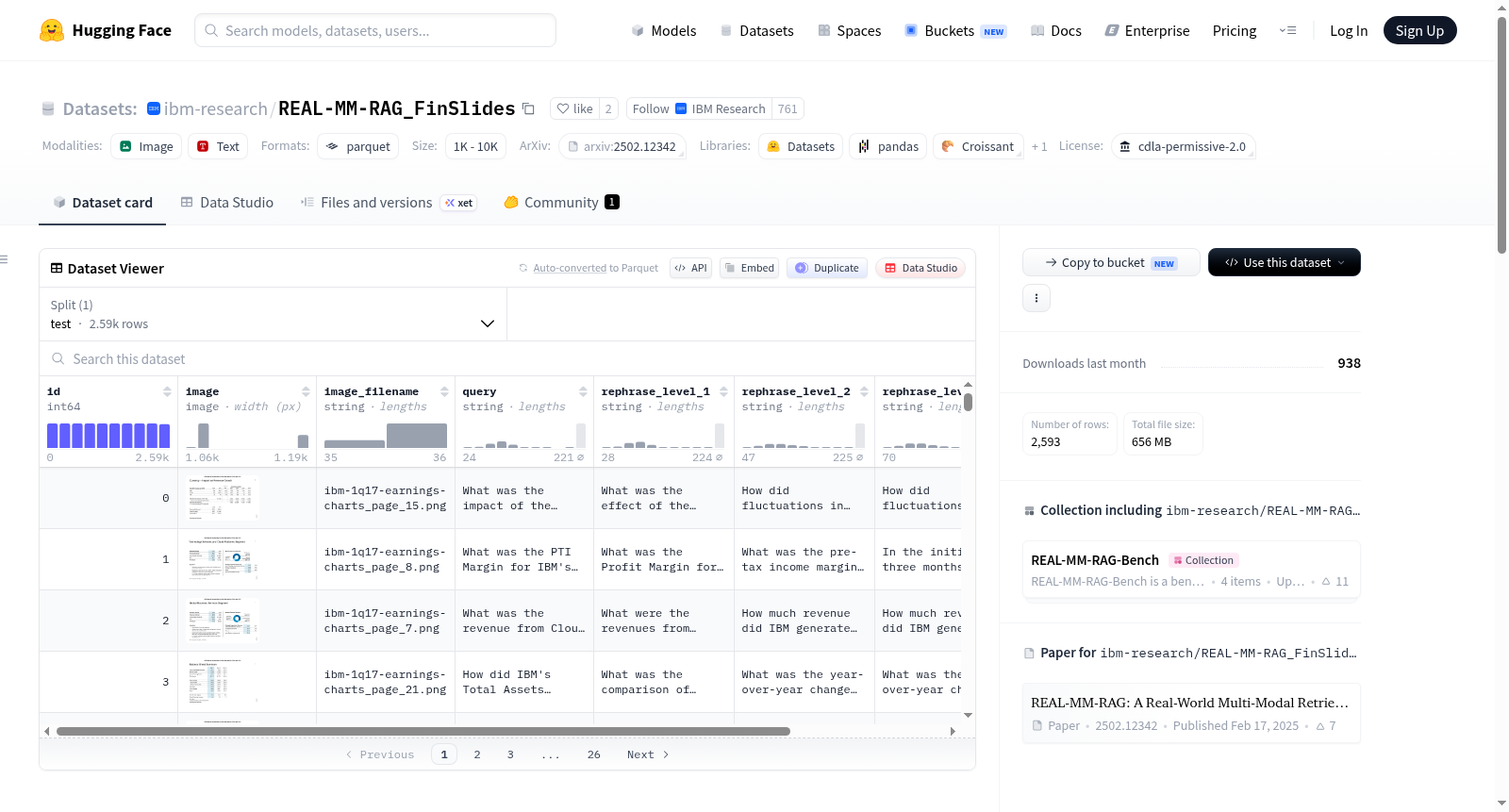Open image thumbnail in row 2
1509x812 pixels.
223,621
